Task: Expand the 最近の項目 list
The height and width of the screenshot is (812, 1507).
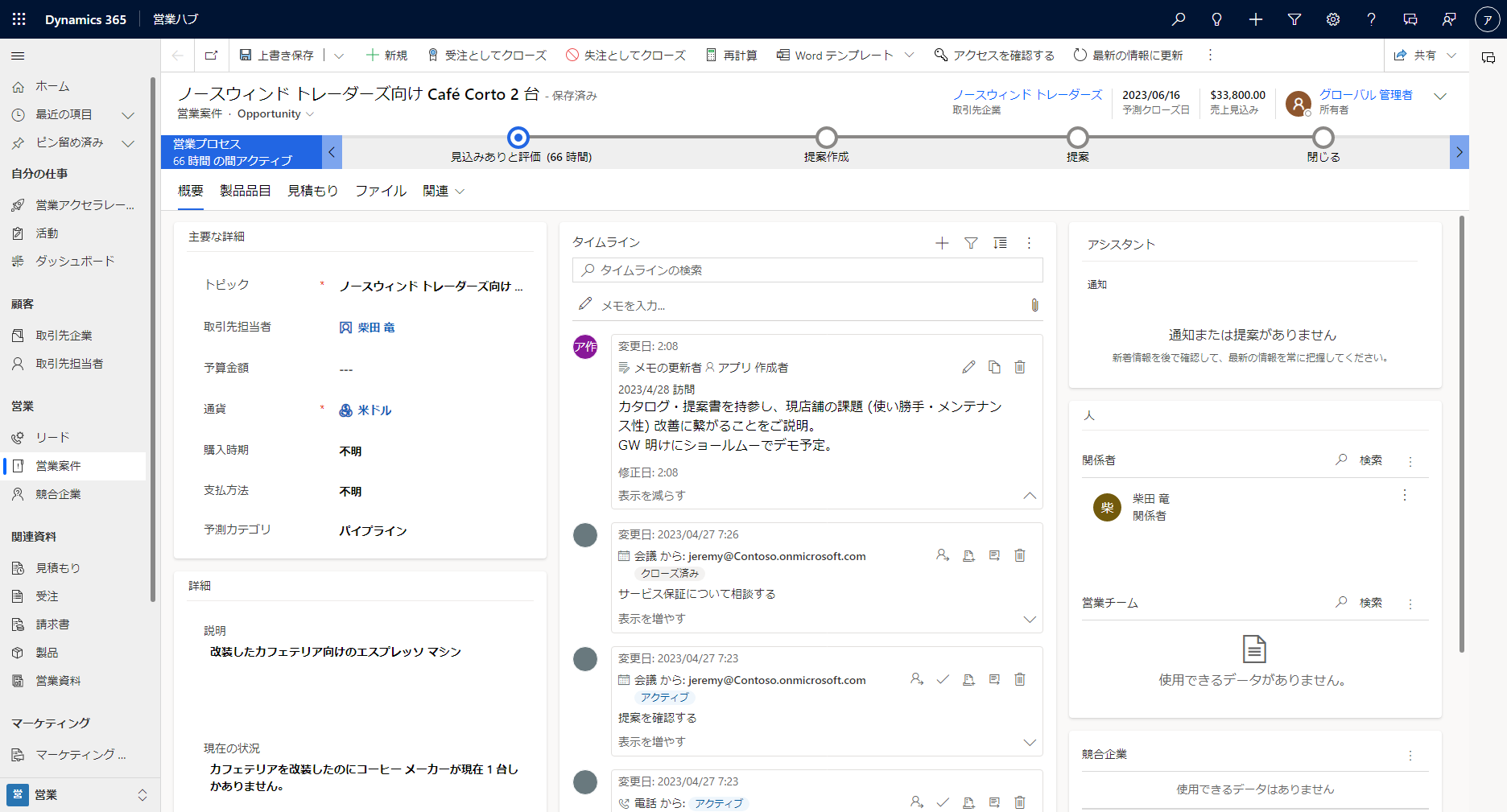Action: click(x=128, y=115)
